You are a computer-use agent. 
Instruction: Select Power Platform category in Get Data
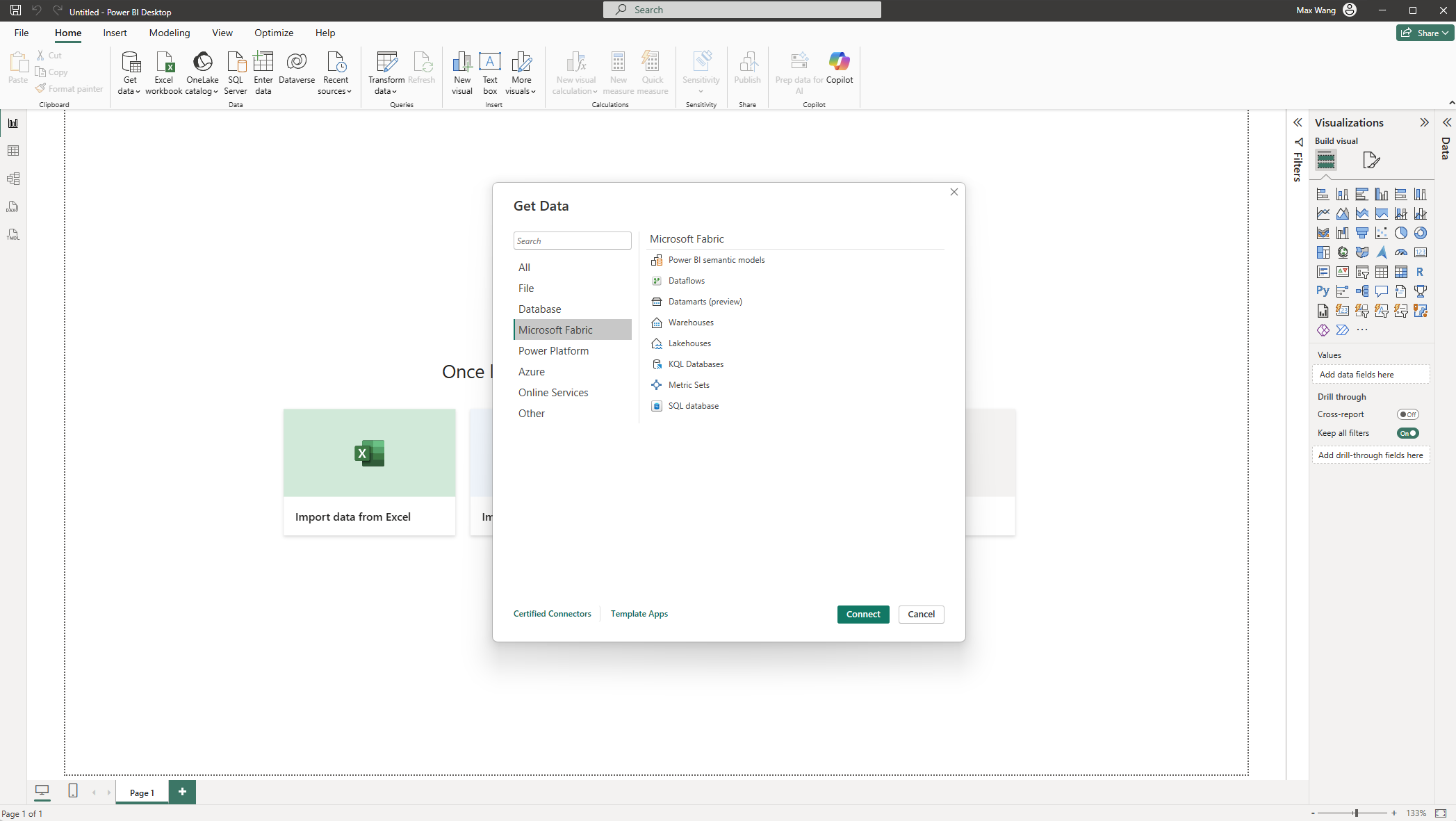click(x=553, y=351)
